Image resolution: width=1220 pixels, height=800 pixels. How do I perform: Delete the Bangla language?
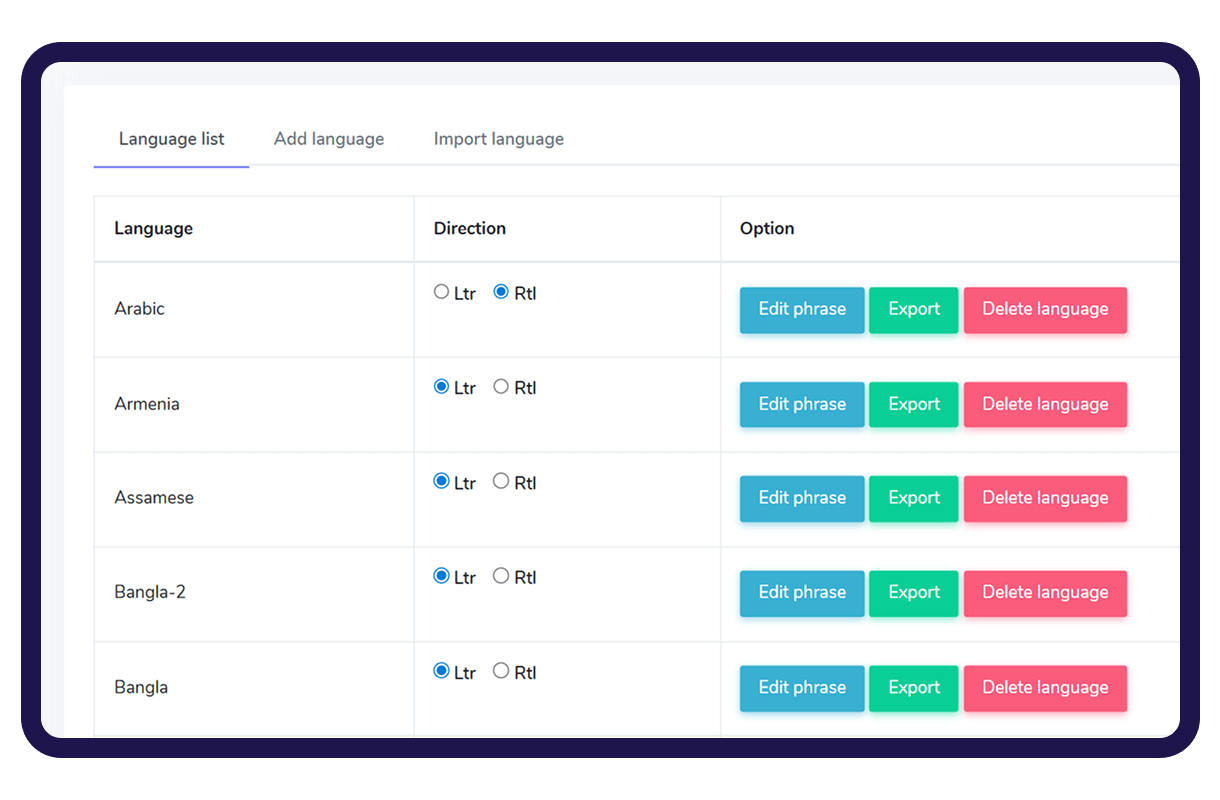click(1045, 688)
